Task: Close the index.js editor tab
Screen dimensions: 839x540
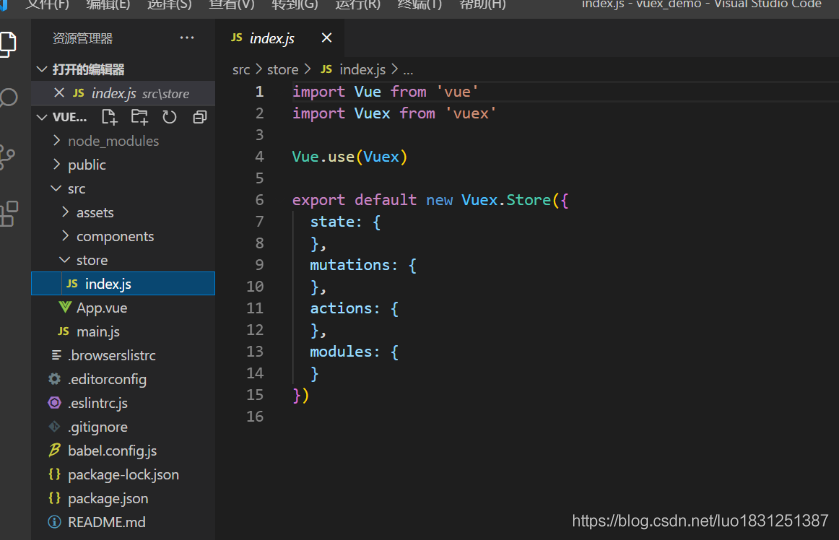Action: click(x=326, y=38)
